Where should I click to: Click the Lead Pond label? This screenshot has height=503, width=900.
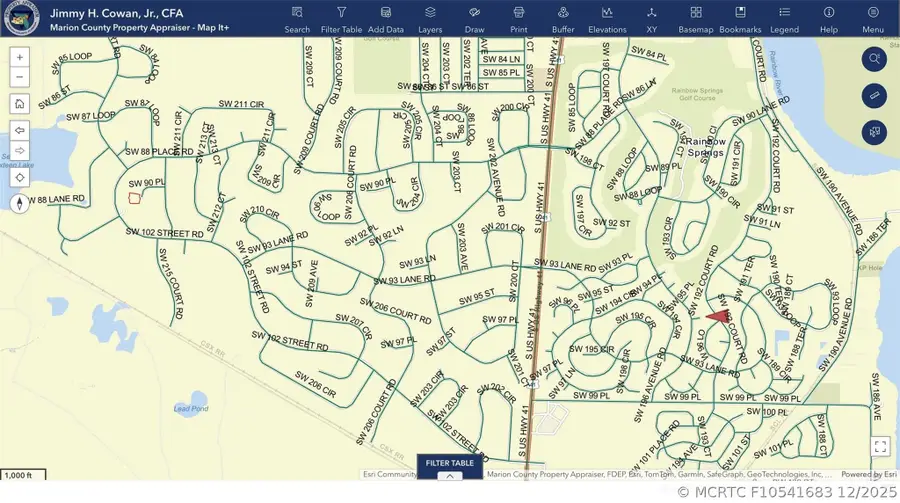tap(191, 409)
